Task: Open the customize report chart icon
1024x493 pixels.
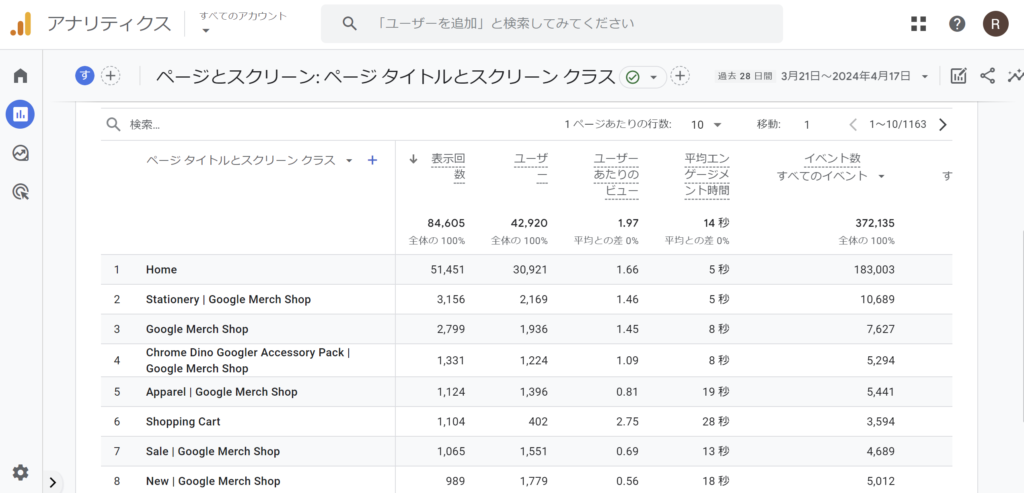Action: (x=958, y=76)
